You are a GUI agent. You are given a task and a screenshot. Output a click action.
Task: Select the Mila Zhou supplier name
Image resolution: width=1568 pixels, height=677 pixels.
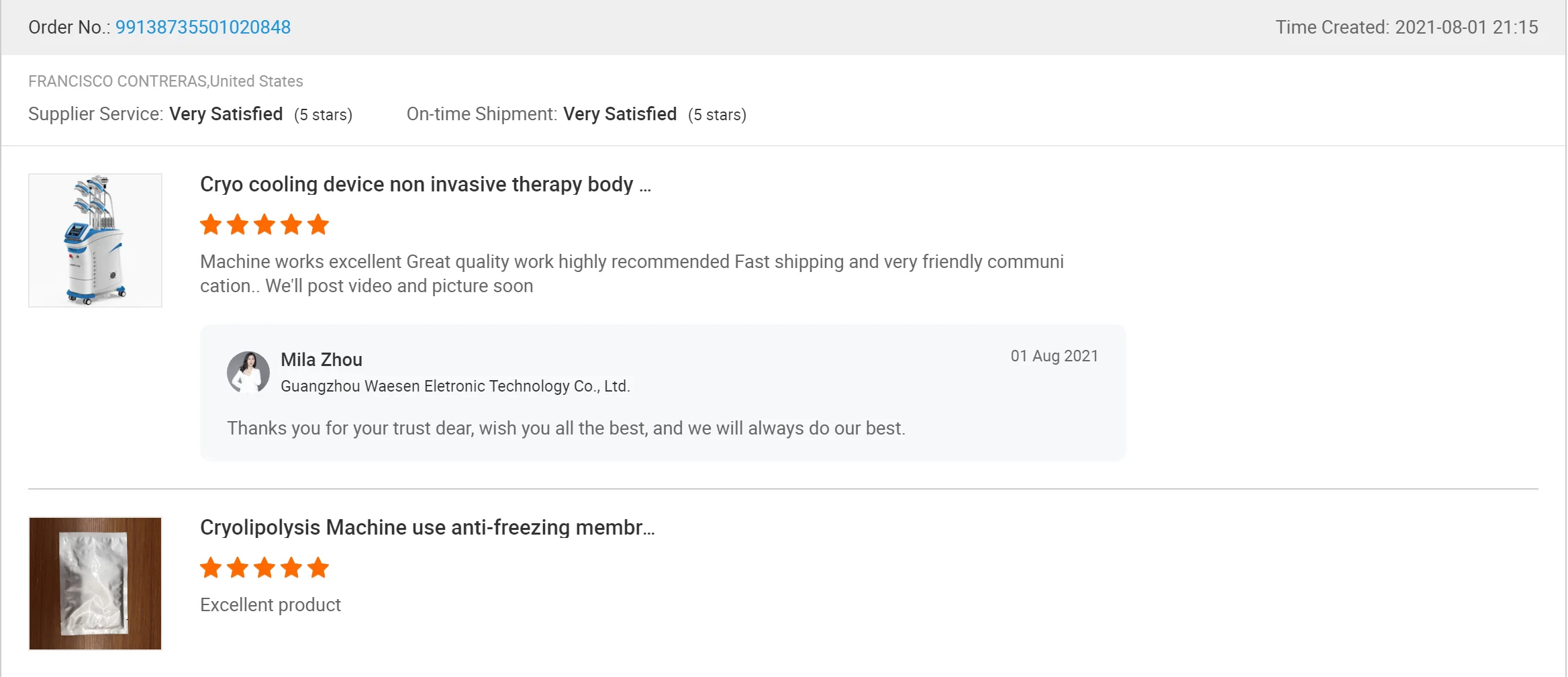[x=322, y=360]
